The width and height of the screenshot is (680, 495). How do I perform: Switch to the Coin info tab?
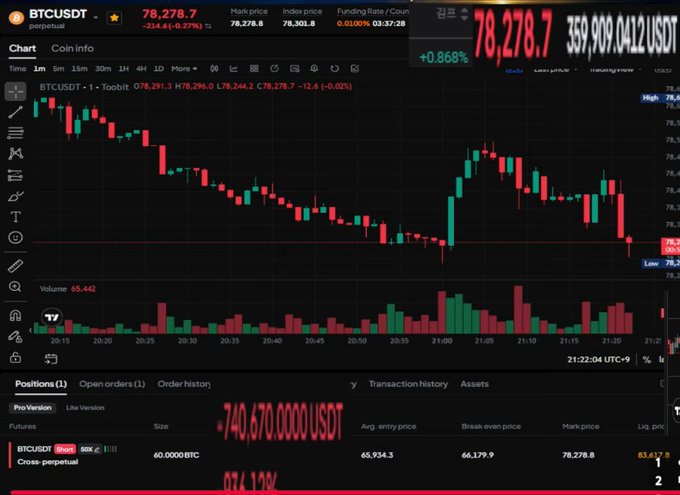tap(72, 48)
